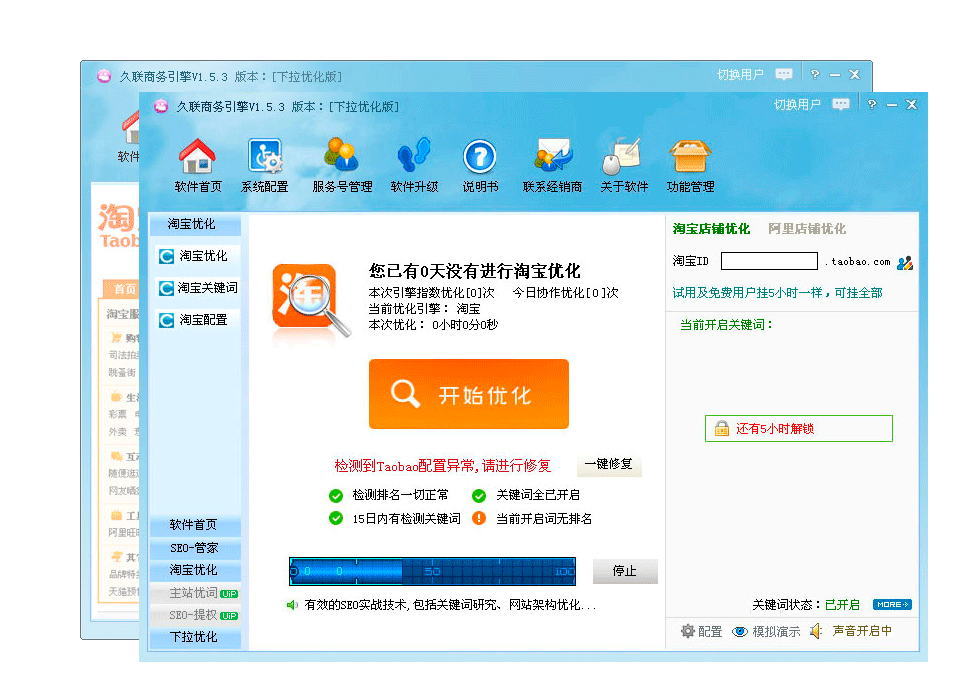953x700 pixels.
Task: Click the lock icon in unlock box
Action: coord(721,428)
